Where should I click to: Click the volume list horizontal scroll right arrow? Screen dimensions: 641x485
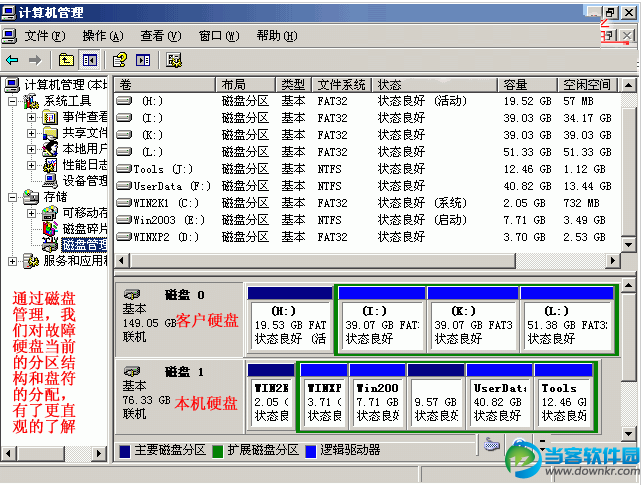click(612, 260)
